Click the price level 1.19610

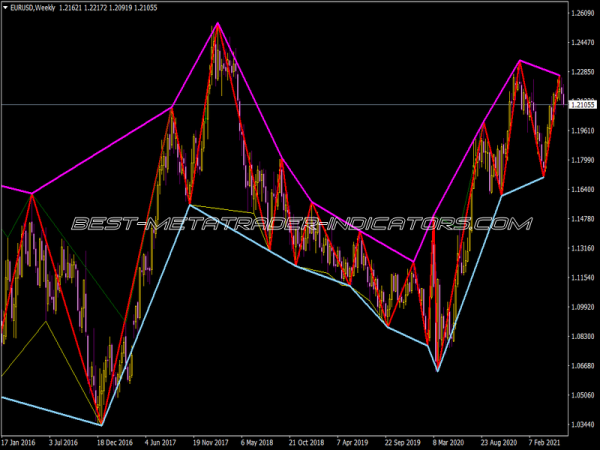point(583,130)
